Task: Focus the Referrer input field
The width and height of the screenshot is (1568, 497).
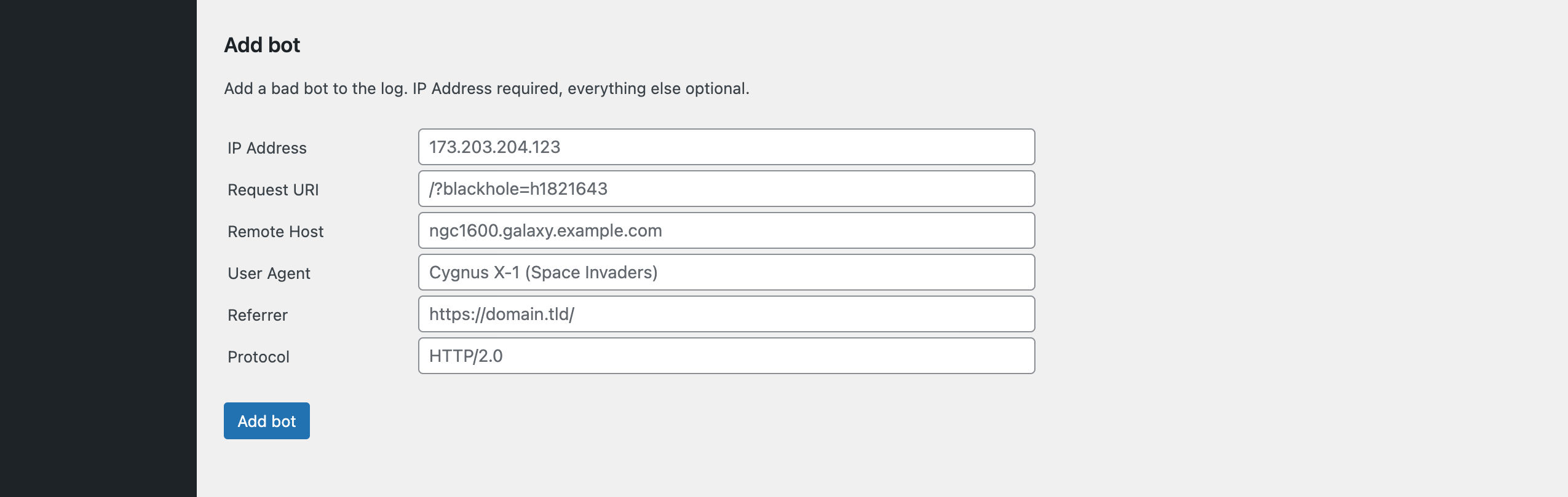Action: [x=726, y=314]
